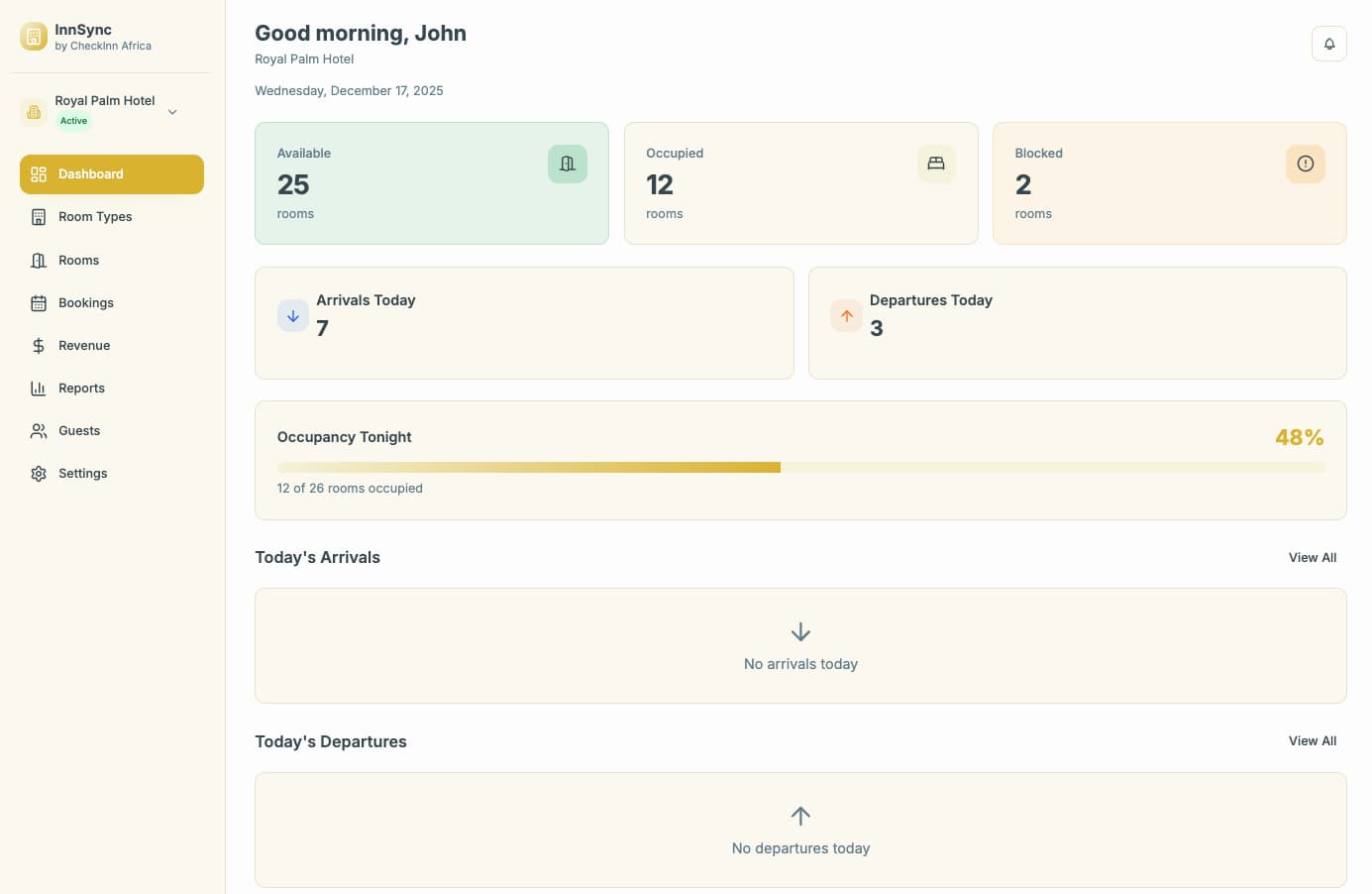Select Dashboard in the sidebar

(90, 173)
